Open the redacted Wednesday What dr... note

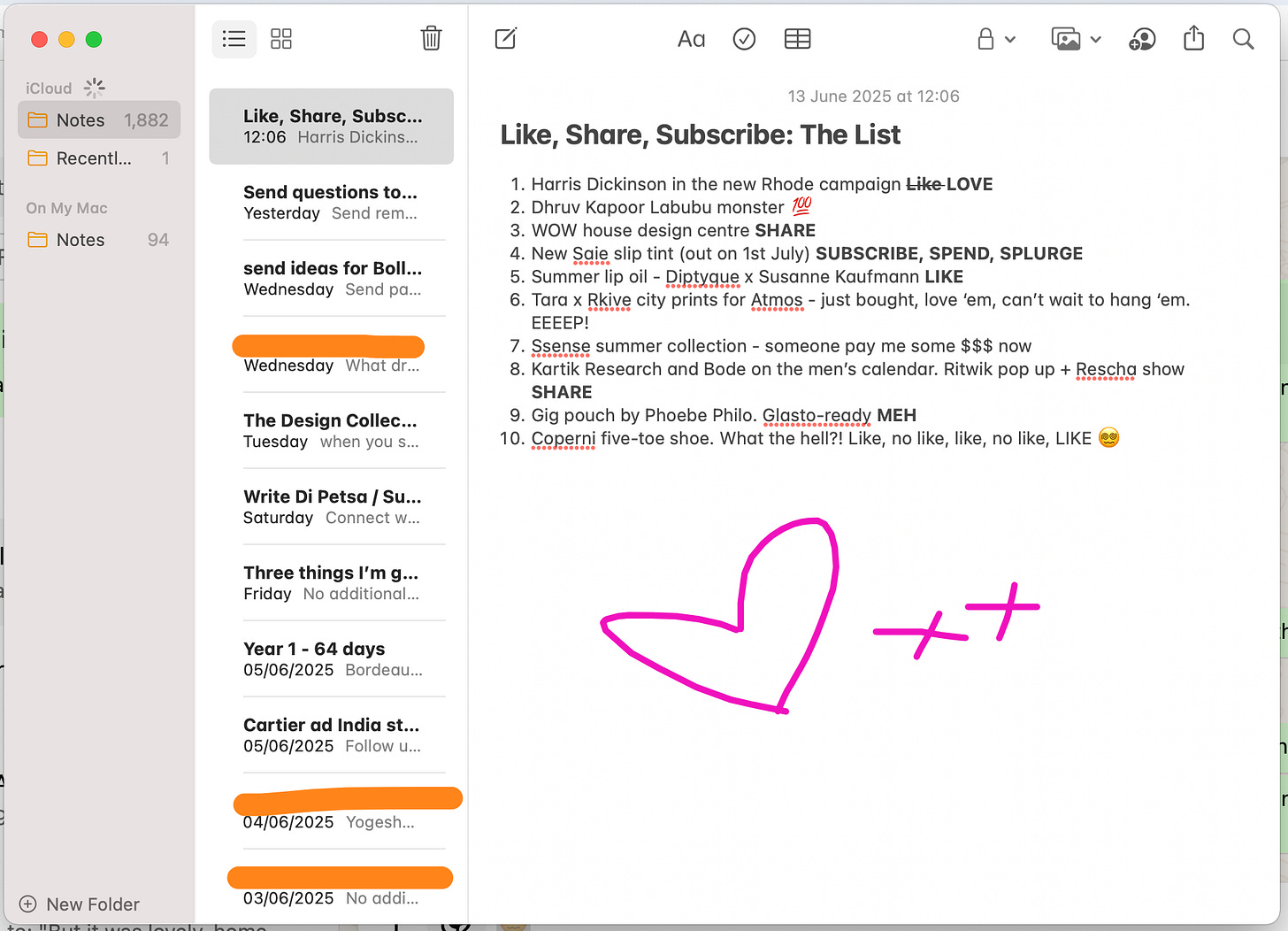click(332, 355)
